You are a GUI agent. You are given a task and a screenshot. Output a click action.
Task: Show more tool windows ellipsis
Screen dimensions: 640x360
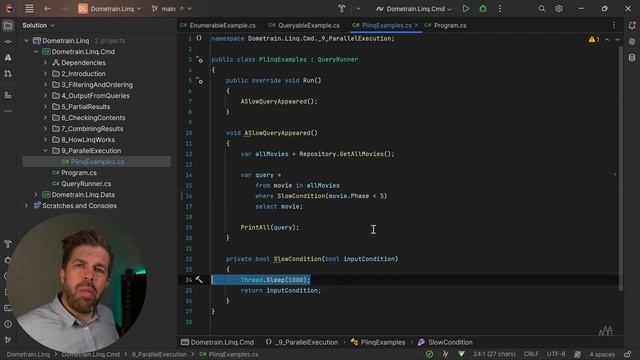coord(8,111)
